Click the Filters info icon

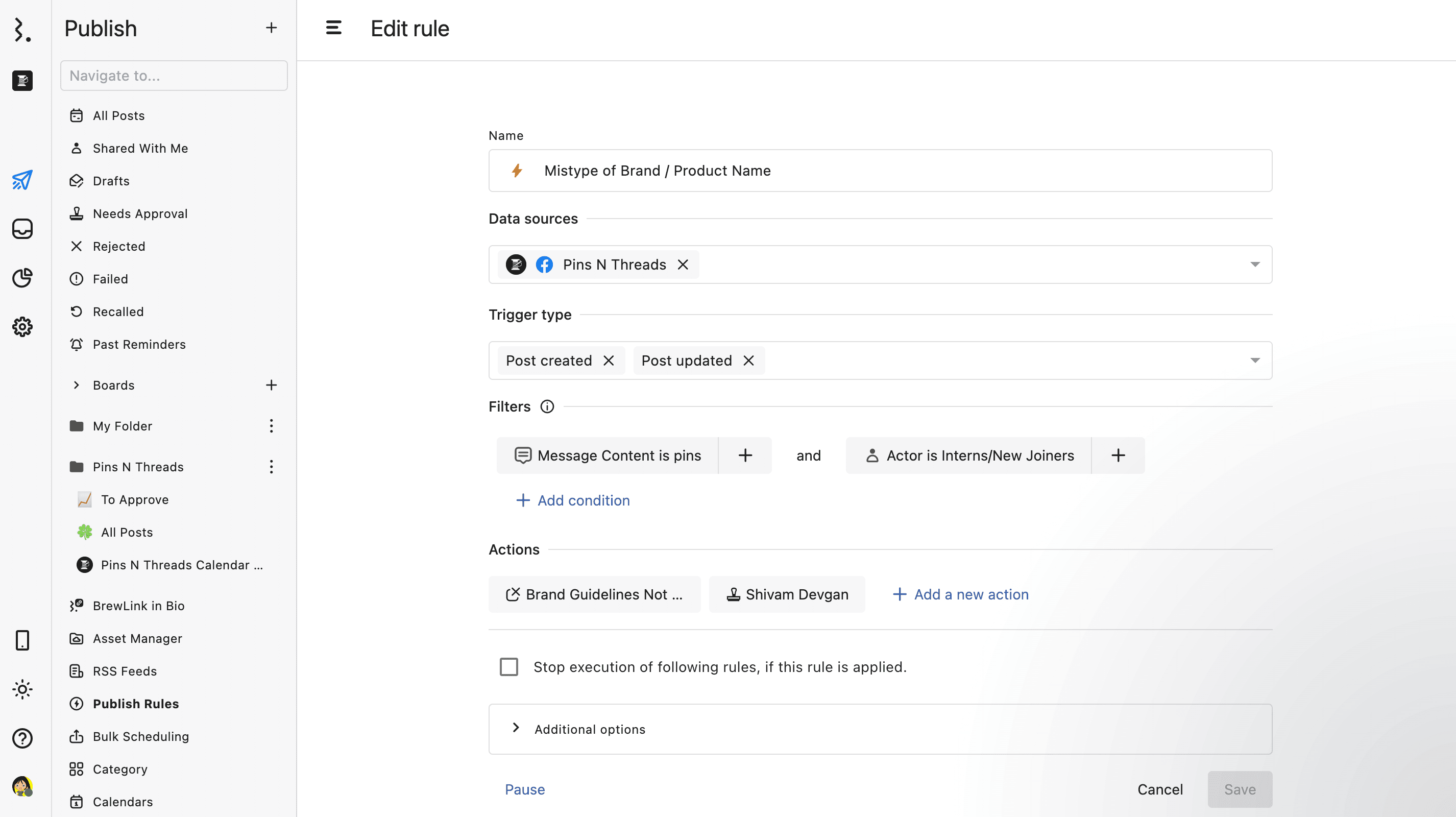pos(547,406)
